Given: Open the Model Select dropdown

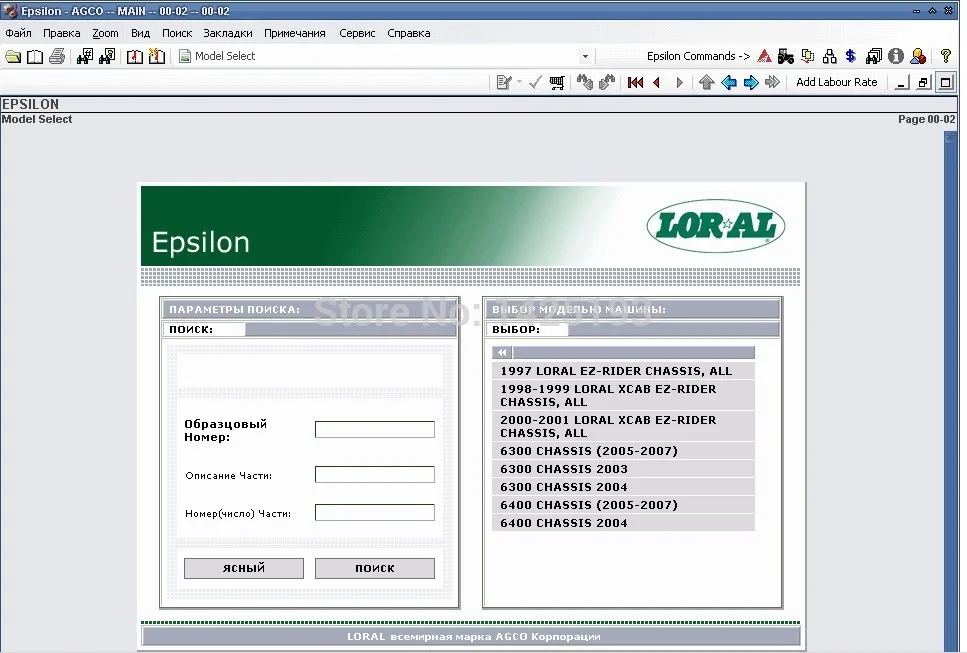Looking at the screenshot, I should click(588, 56).
